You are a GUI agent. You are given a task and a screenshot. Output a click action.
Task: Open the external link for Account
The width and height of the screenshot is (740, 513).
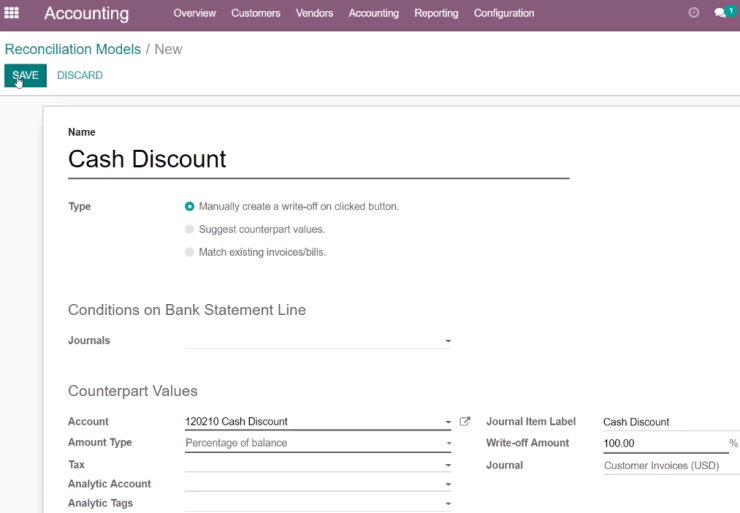(465, 421)
